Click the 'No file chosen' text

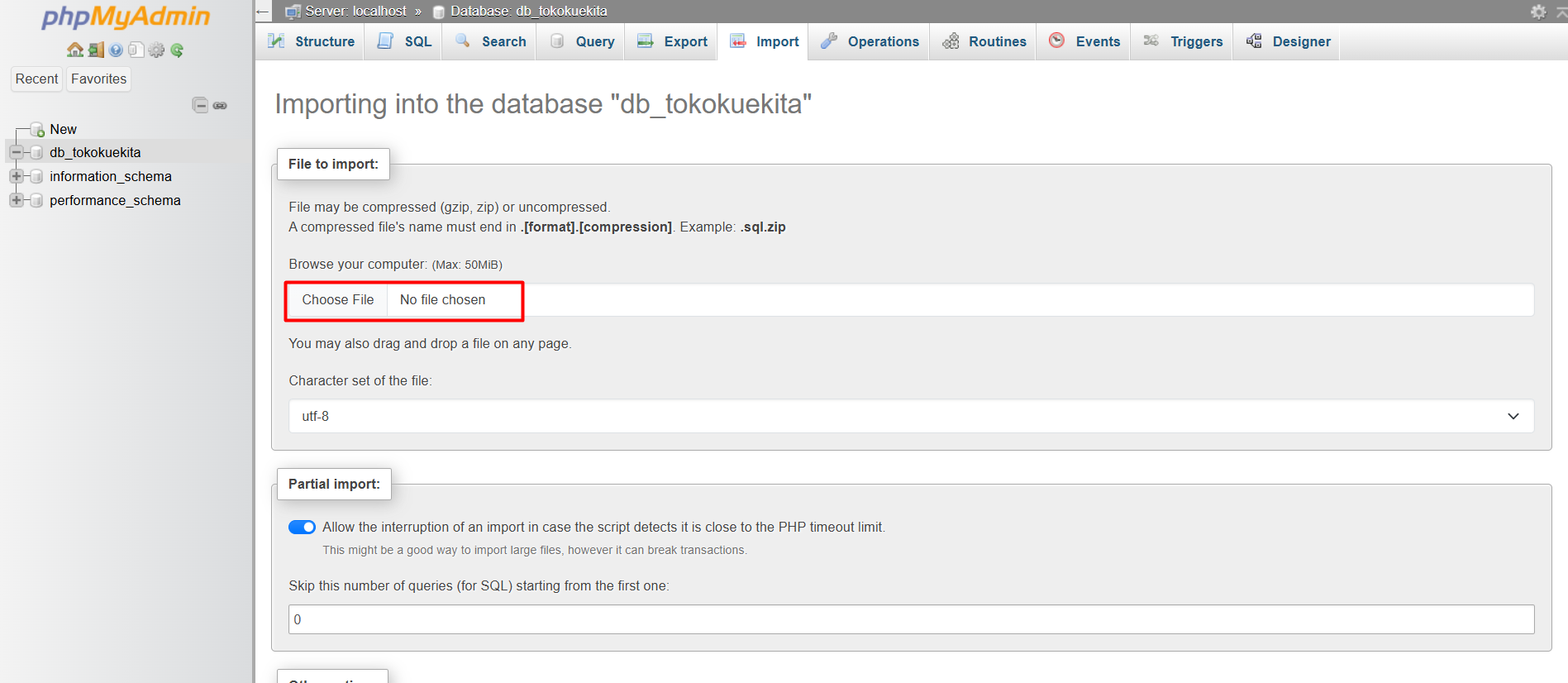coord(442,300)
